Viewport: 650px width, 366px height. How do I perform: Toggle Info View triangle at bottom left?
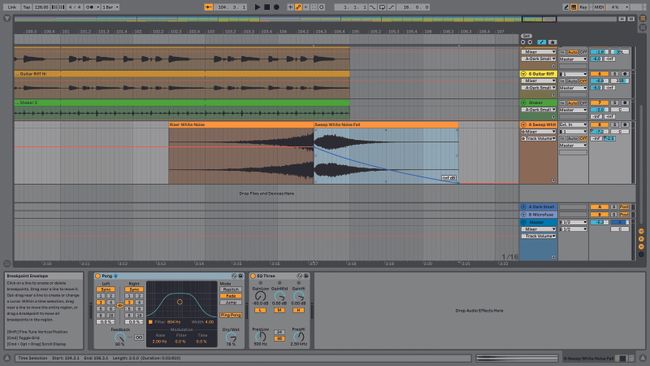(x=7, y=358)
